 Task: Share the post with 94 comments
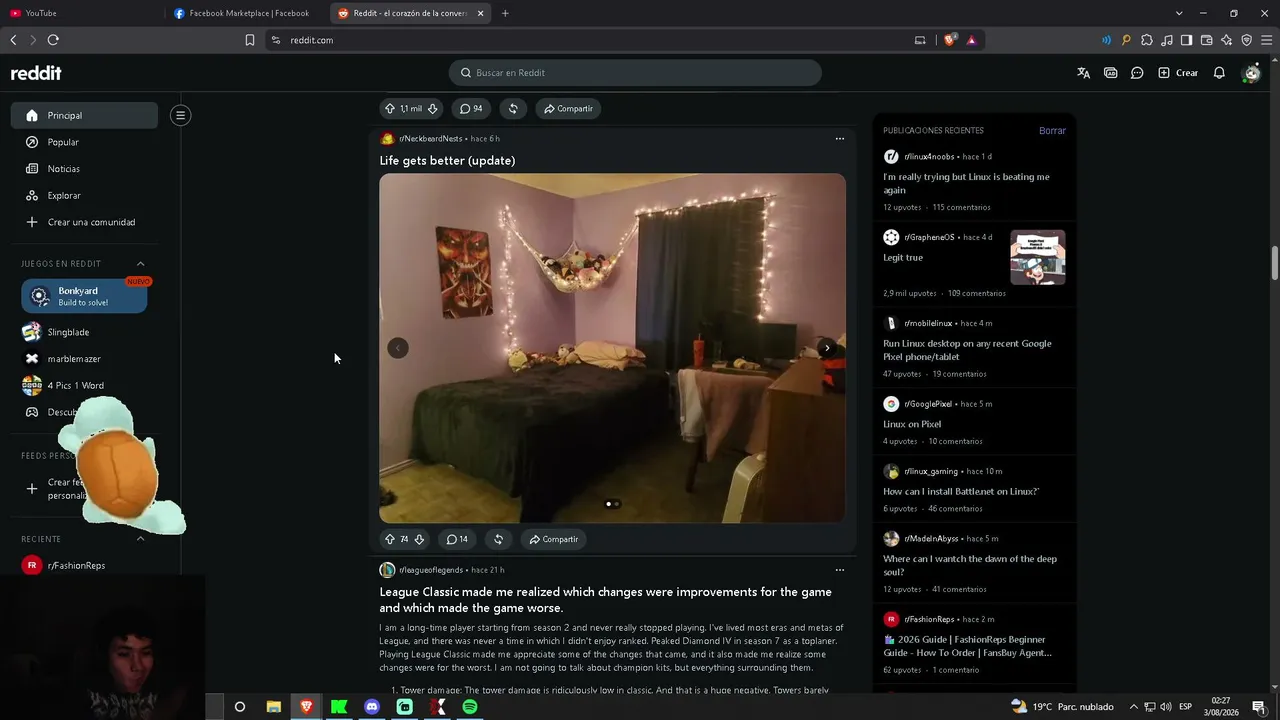pyautogui.click(x=568, y=108)
